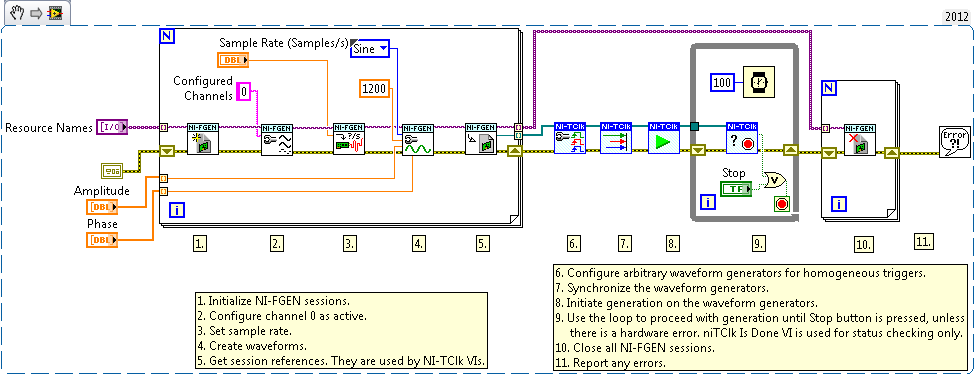
Task: Click the Phase DBL control terminal
Action: tap(101, 239)
